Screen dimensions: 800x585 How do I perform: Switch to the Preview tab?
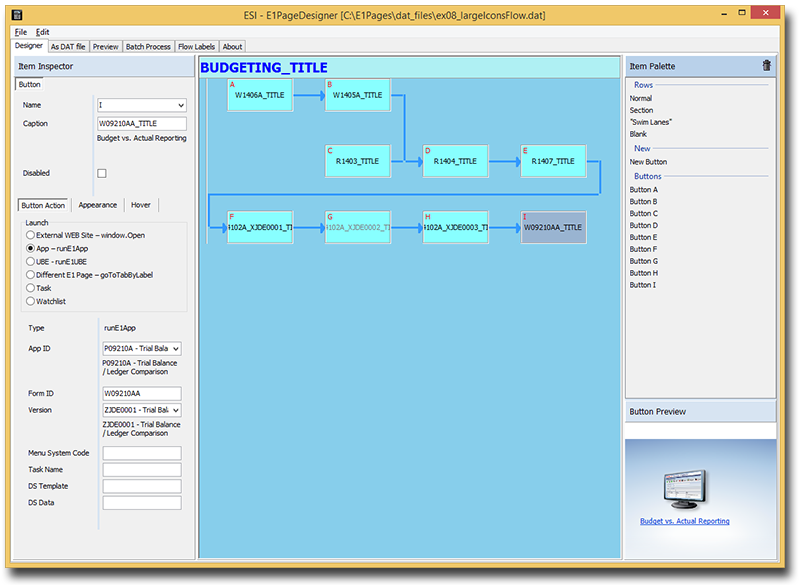pyautogui.click(x=106, y=46)
